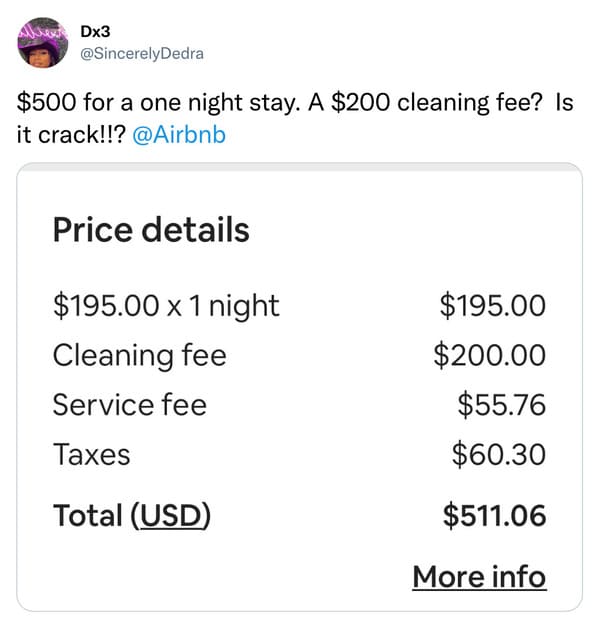Select the Service fee label
Screen dimensions: 599x628
coord(130,405)
